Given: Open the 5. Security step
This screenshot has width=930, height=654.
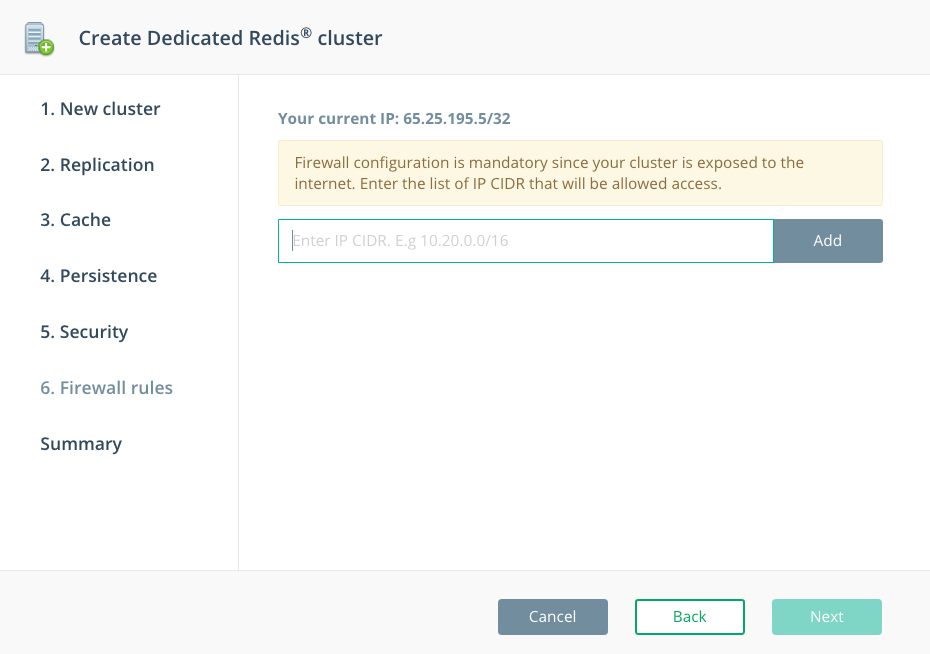Looking at the screenshot, I should pos(84,332).
